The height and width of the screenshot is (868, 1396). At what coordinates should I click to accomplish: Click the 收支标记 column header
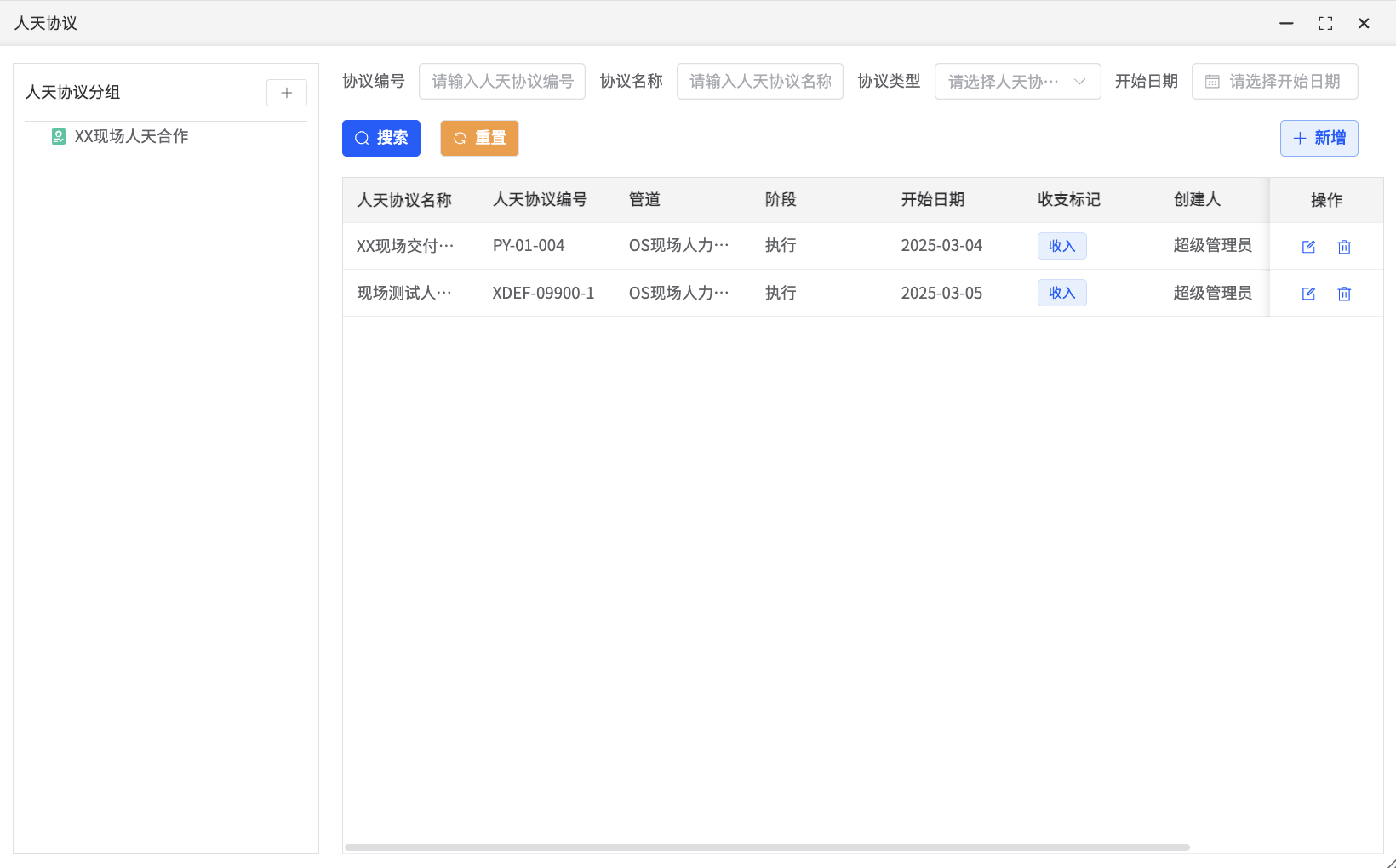pyautogui.click(x=1069, y=200)
